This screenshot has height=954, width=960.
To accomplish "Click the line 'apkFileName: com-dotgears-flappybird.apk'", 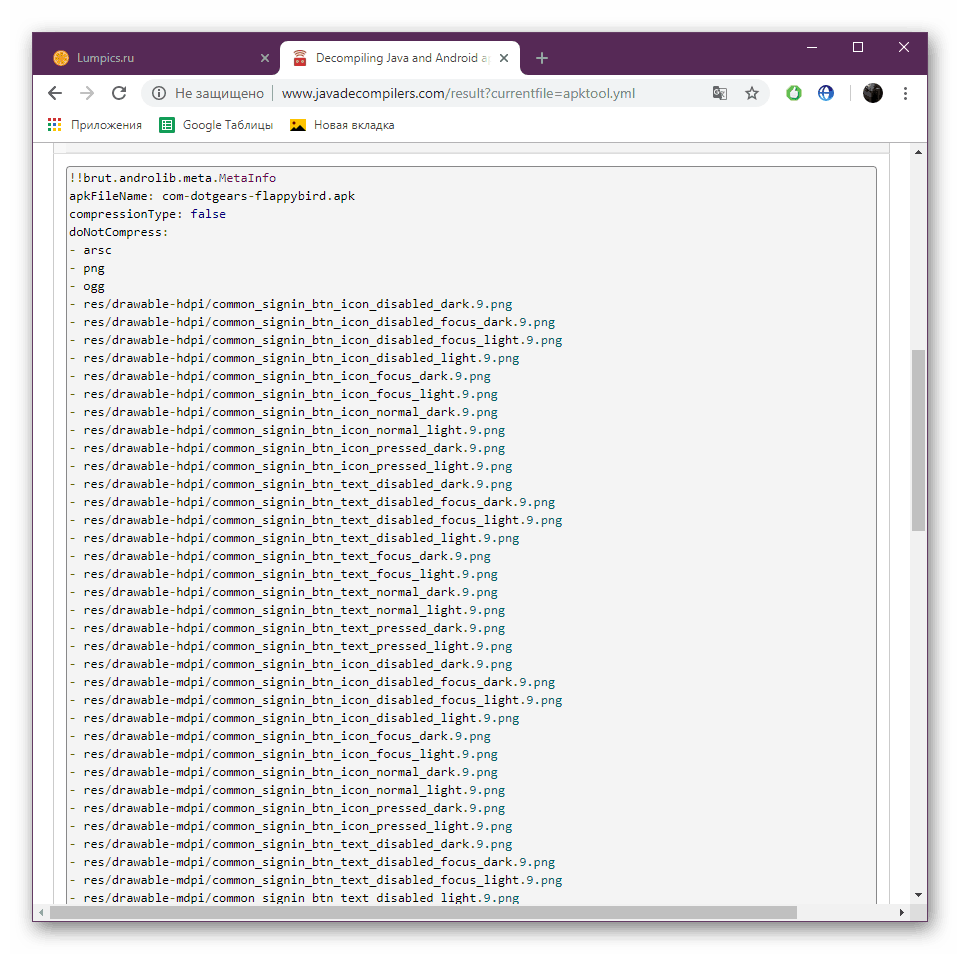I will [212, 196].
